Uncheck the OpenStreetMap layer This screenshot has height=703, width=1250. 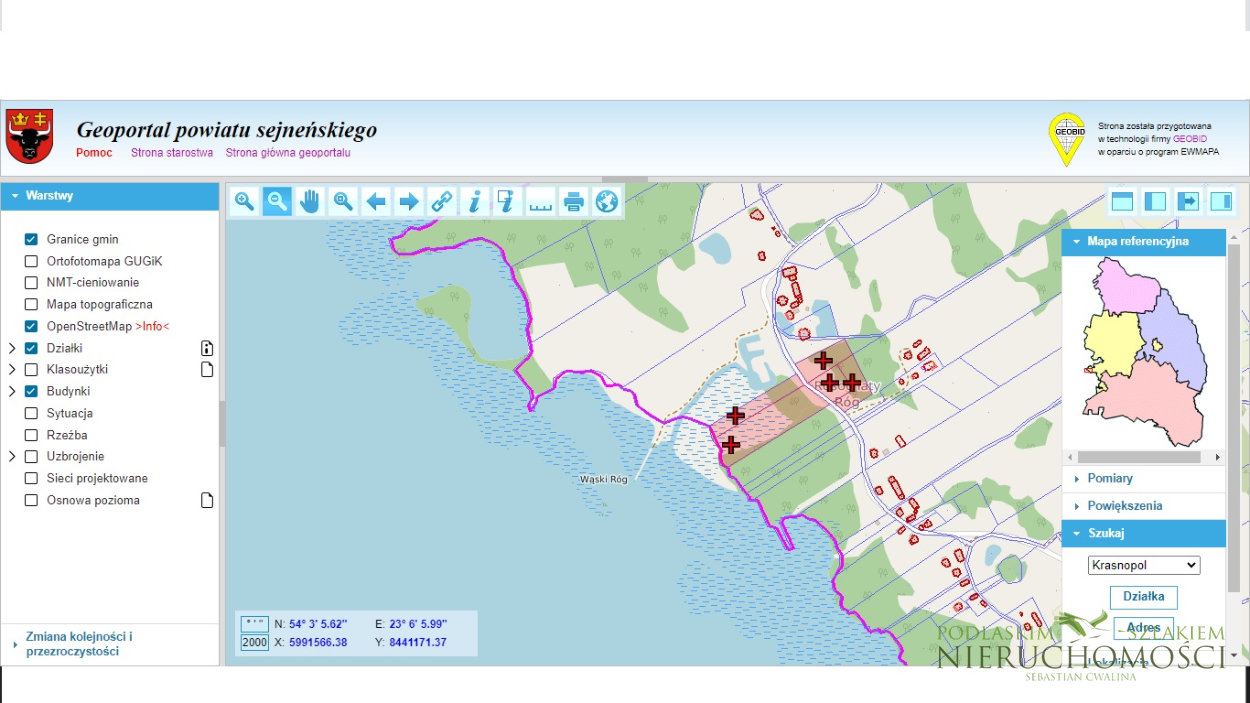(31, 326)
